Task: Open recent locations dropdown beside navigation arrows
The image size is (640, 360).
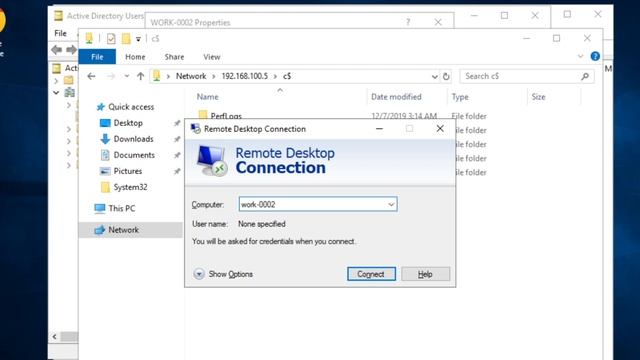Action: point(127,76)
